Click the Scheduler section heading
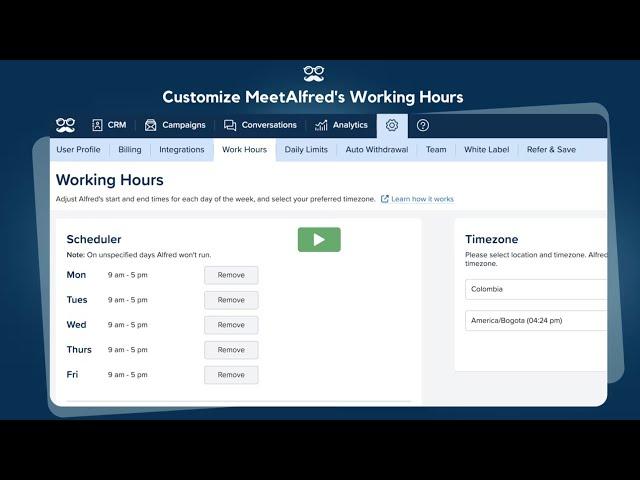The width and height of the screenshot is (640, 480). point(94,239)
